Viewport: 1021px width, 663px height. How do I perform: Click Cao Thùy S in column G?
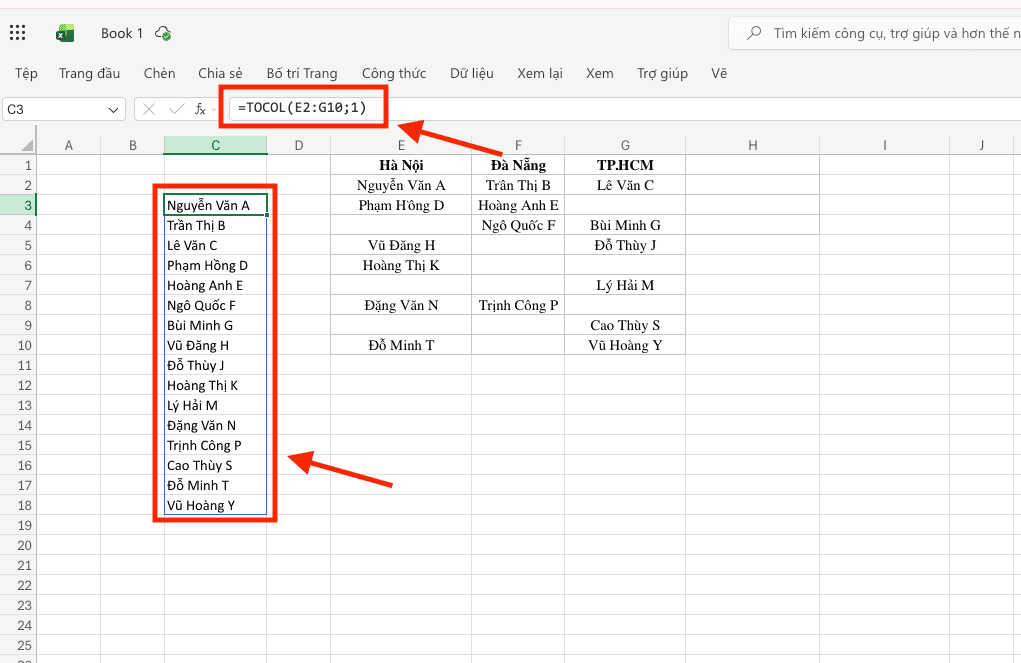tap(625, 326)
